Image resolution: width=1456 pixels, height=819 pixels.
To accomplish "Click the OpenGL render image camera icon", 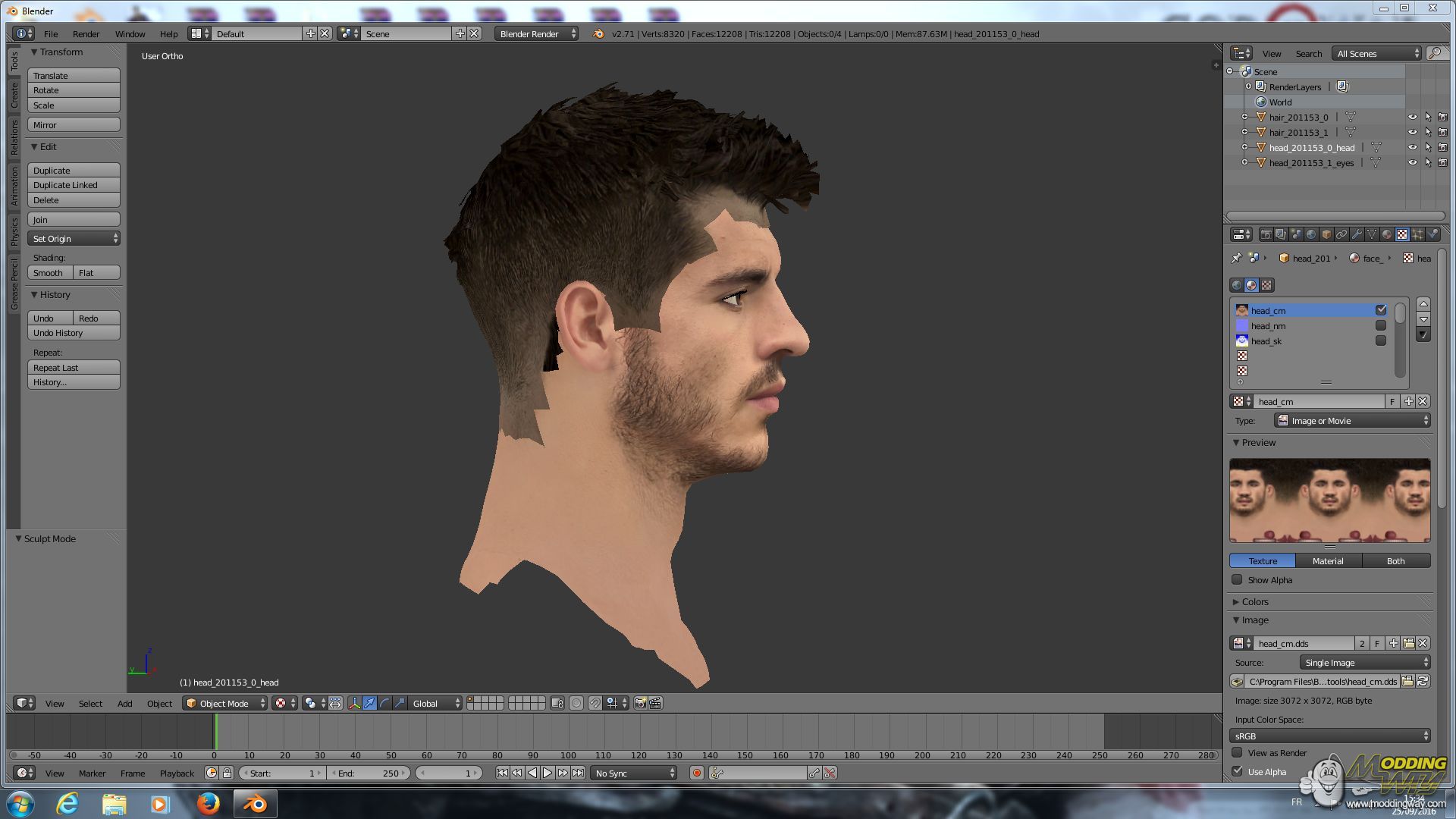I will coord(640,703).
